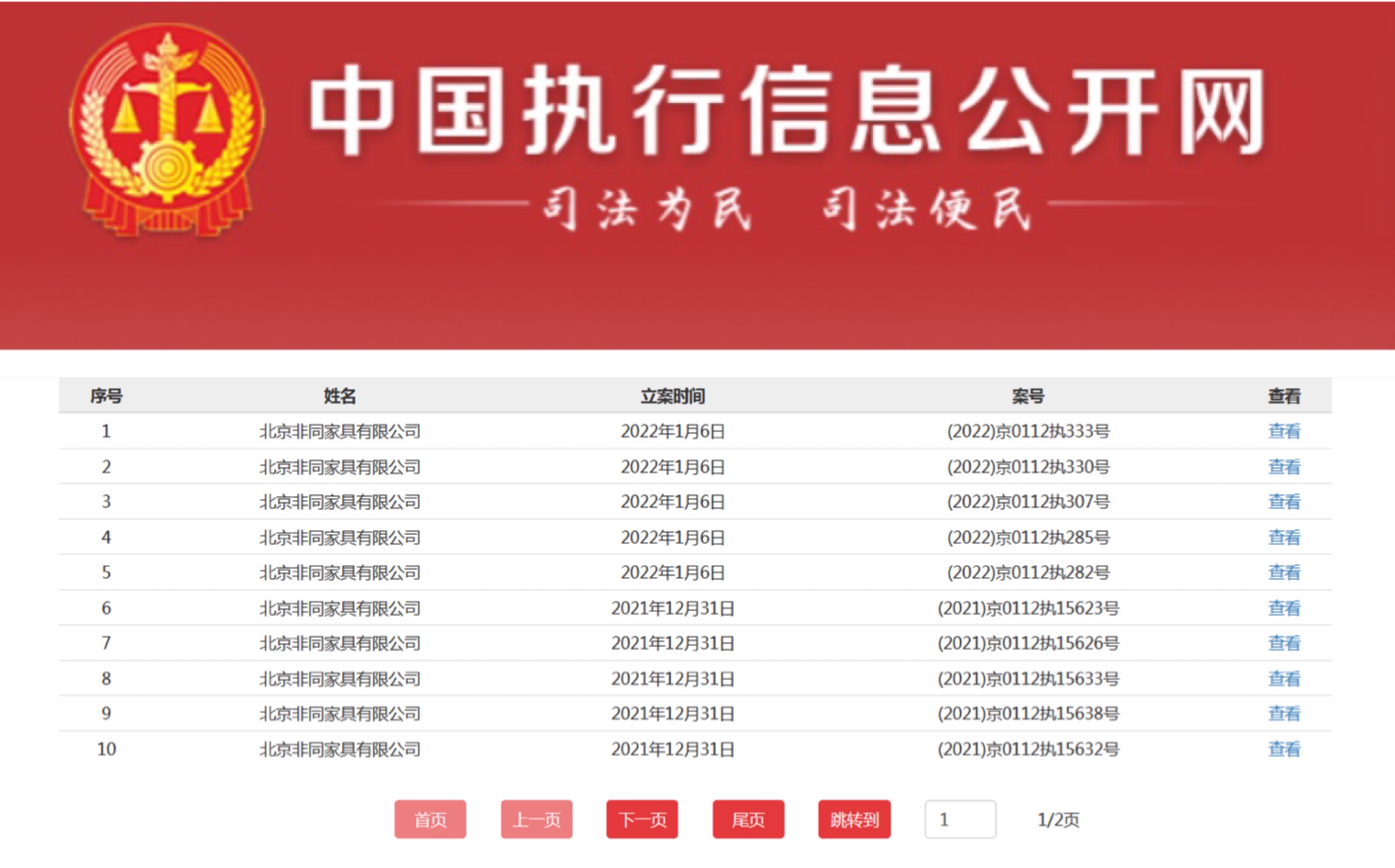Screen dimensions: 1395x868
Task: Select company name in row 2
Action: (x=340, y=467)
